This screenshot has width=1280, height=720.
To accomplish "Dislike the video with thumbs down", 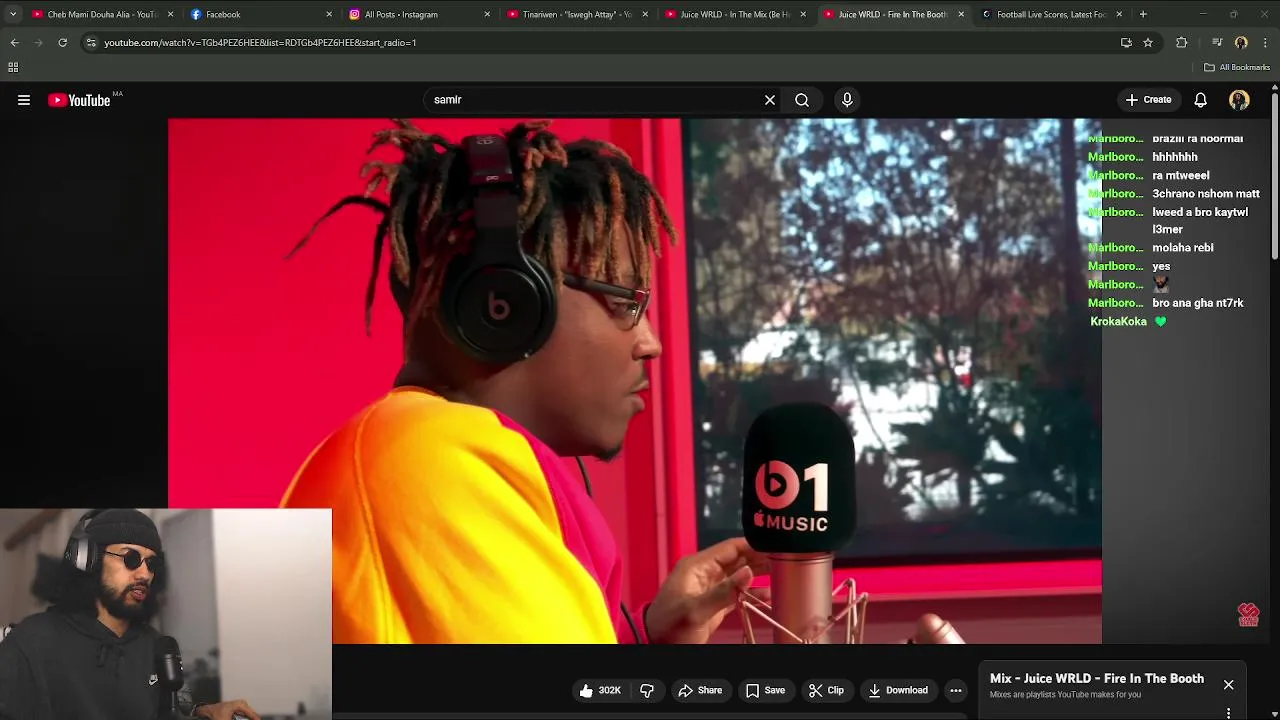I will point(647,690).
